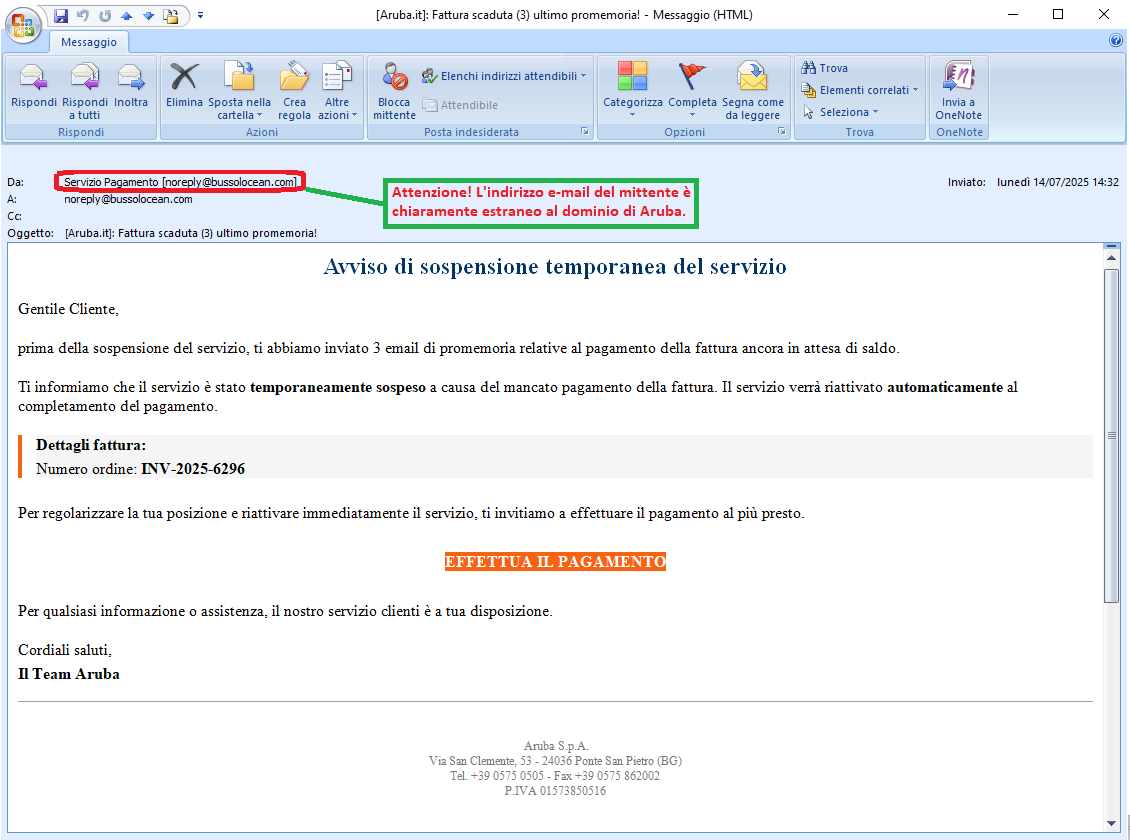Click Gentile Cliente greeting
Screen dimensions: 1130x840
click(68, 309)
